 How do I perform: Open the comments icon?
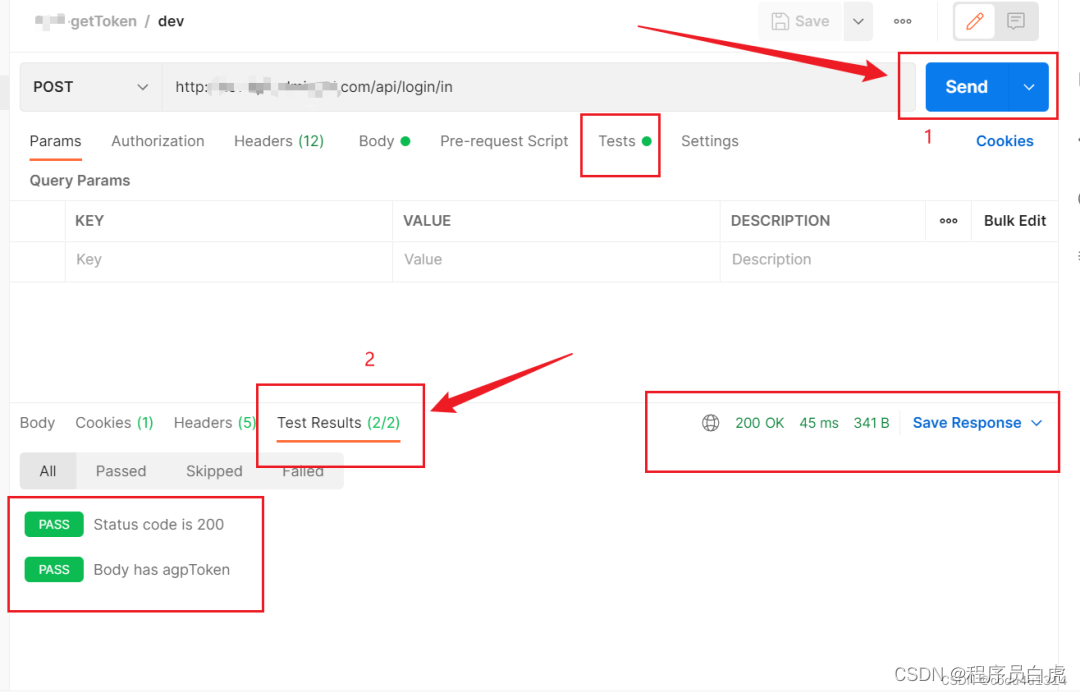tap(1015, 21)
